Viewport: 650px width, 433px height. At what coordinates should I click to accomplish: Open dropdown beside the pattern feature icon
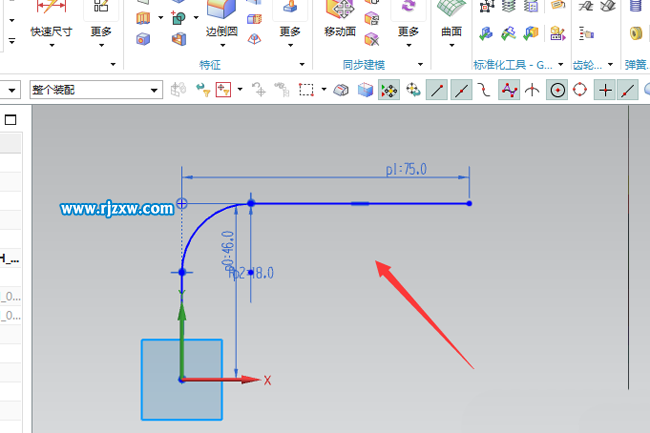160,18
